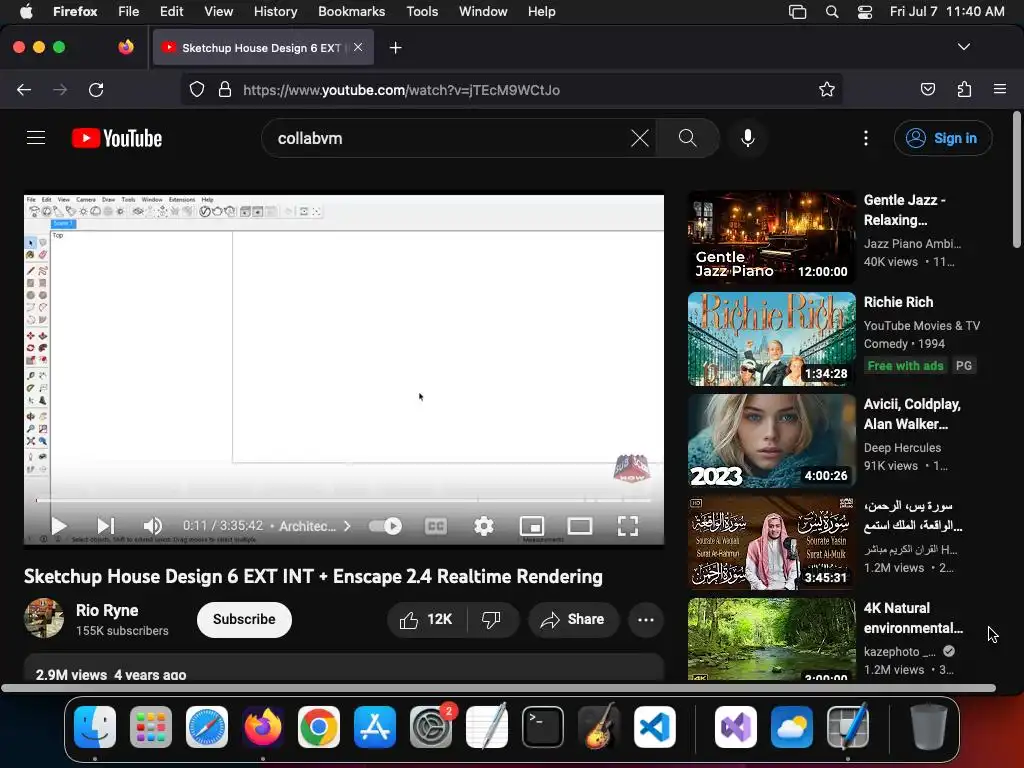
Task: Toggle closed captions CC button
Action: point(436,526)
